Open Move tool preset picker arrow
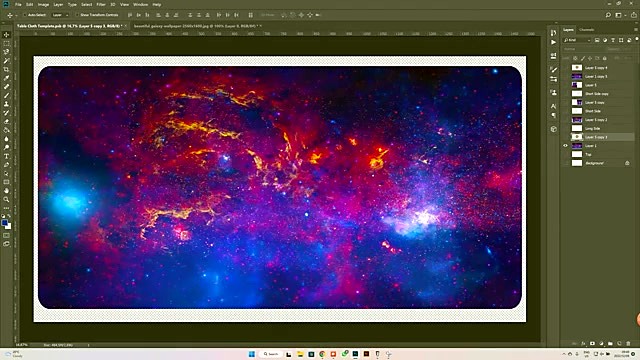The height and width of the screenshot is (360, 640). tap(16, 15)
